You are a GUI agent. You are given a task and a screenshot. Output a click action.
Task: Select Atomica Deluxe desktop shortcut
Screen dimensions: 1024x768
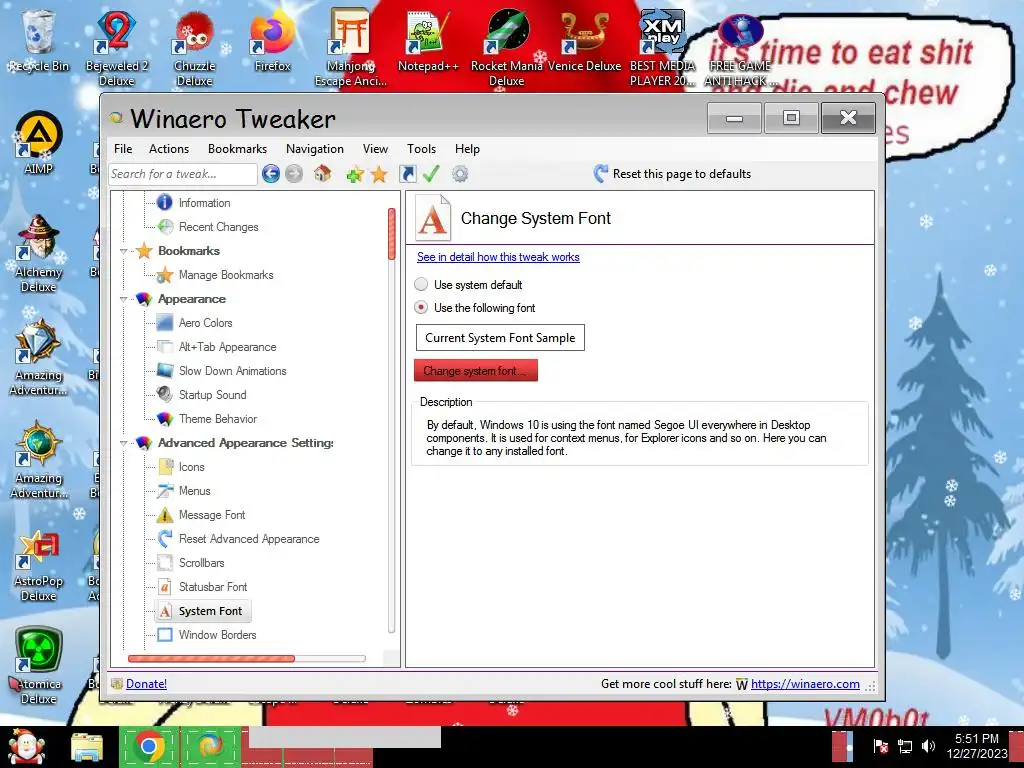point(38,666)
